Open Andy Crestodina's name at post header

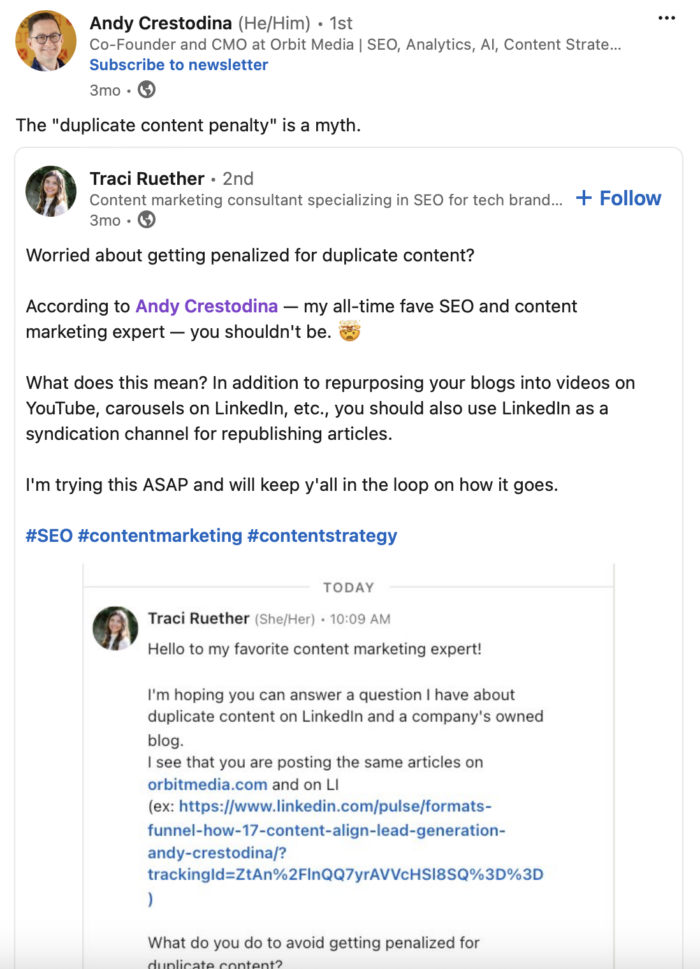click(176, 22)
